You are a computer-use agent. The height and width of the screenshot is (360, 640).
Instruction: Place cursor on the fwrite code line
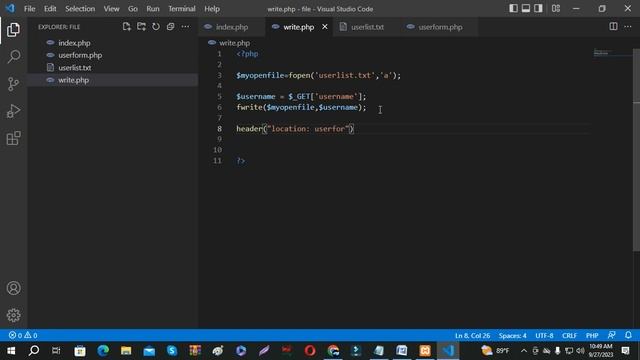tap(301, 107)
